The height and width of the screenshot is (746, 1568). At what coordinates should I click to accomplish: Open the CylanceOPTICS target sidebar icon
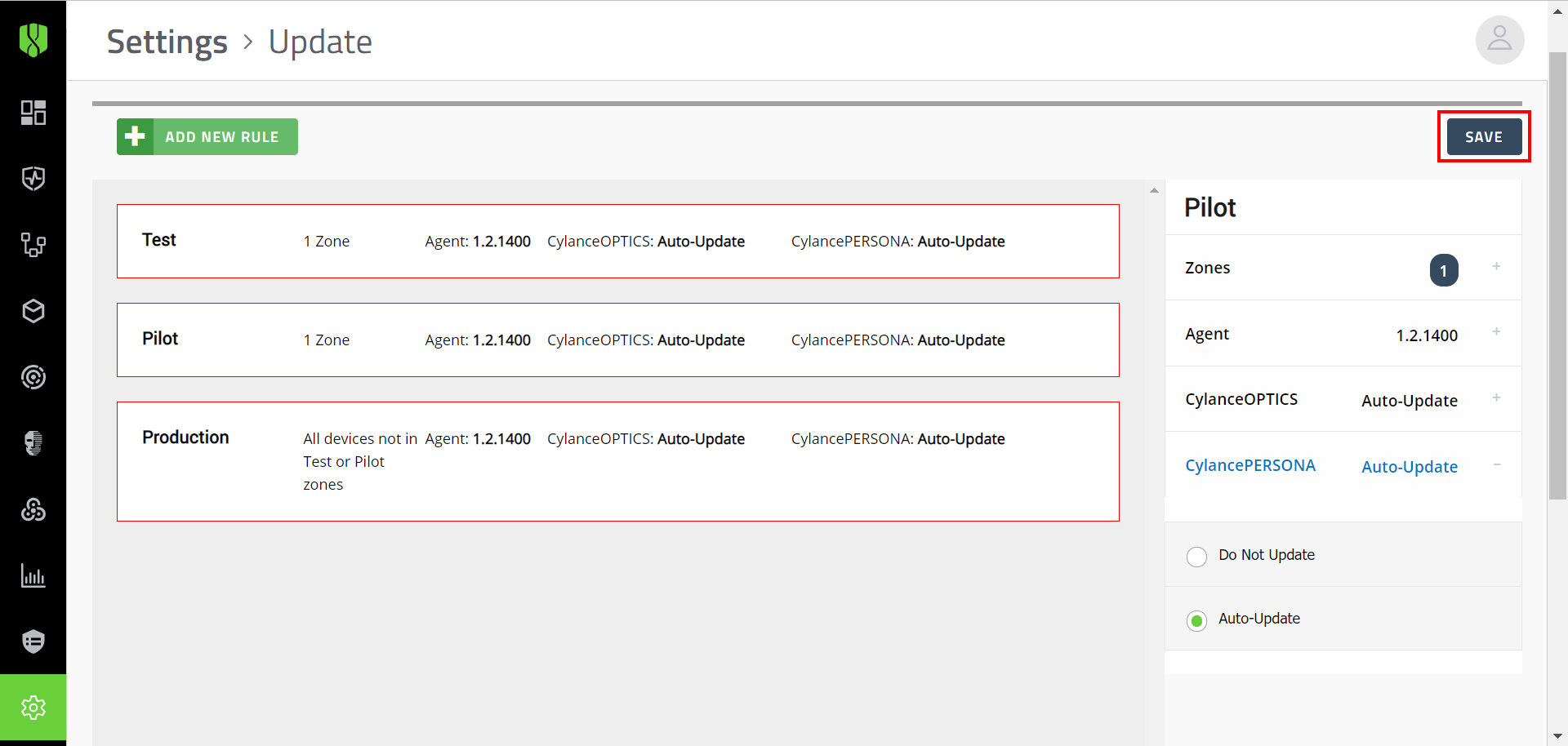click(x=33, y=377)
